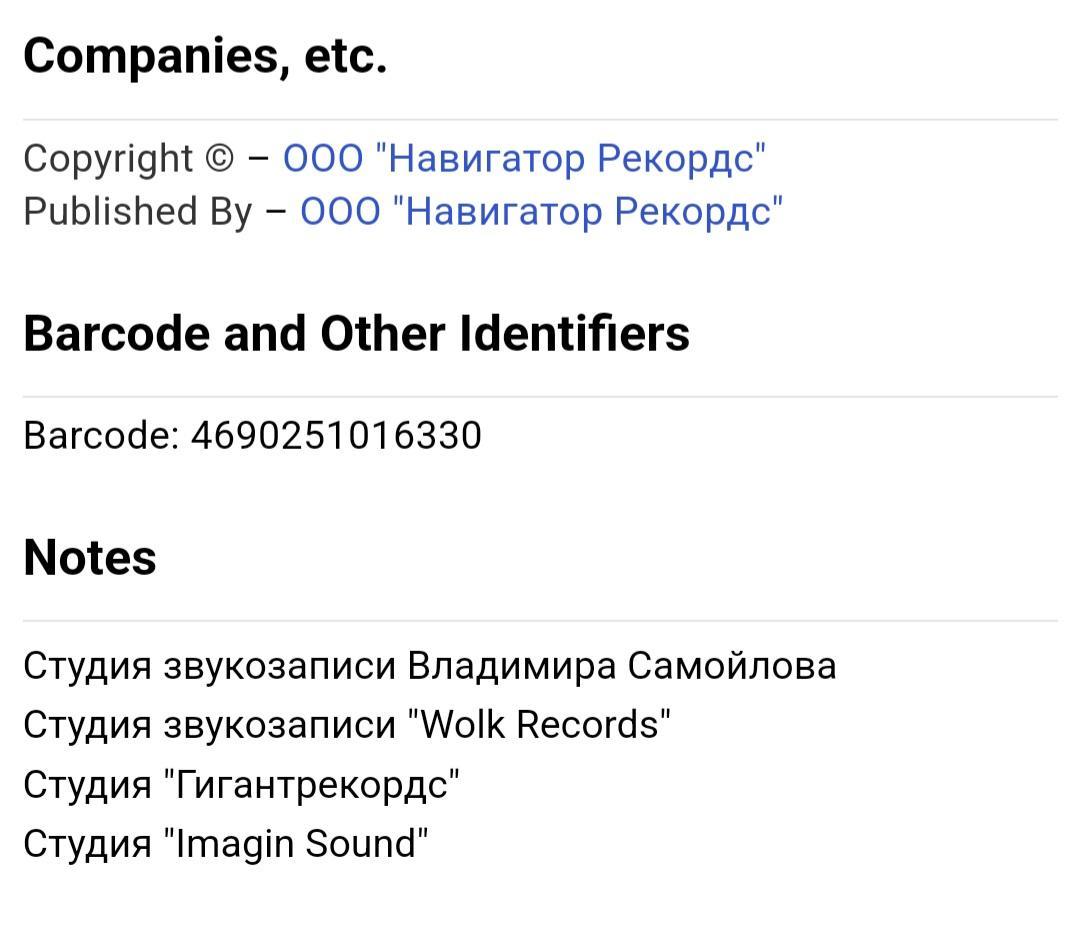
Task: Select the "Wolk Records" studio name
Action: [539, 725]
